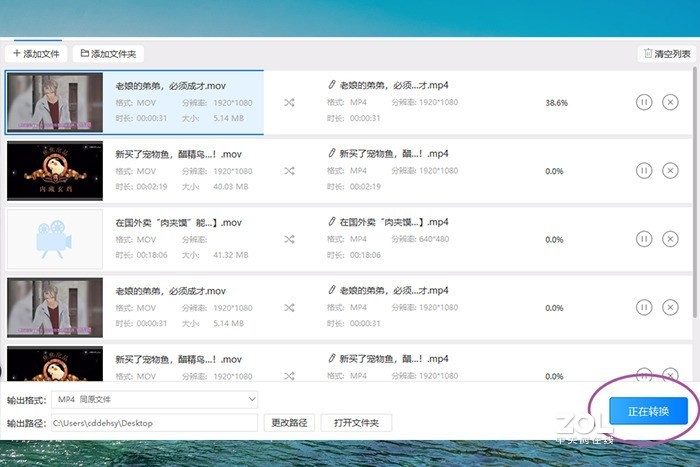The height and width of the screenshot is (467, 700).
Task: Pause the 新买了宠物鱼 file lasting 00:02:19
Action: pyautogui.click(x=644, y=171)
